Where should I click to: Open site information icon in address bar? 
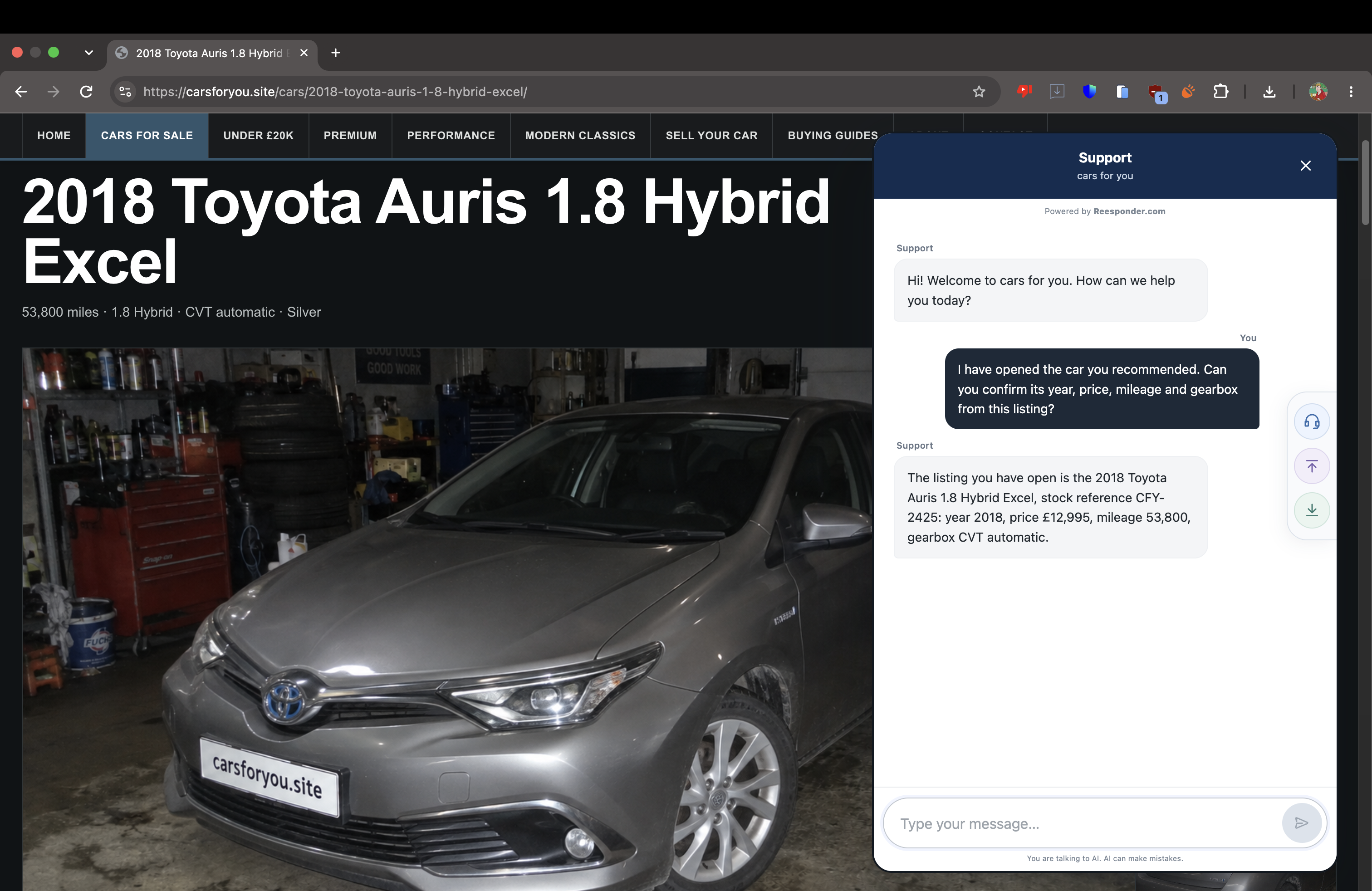point(125,92)
